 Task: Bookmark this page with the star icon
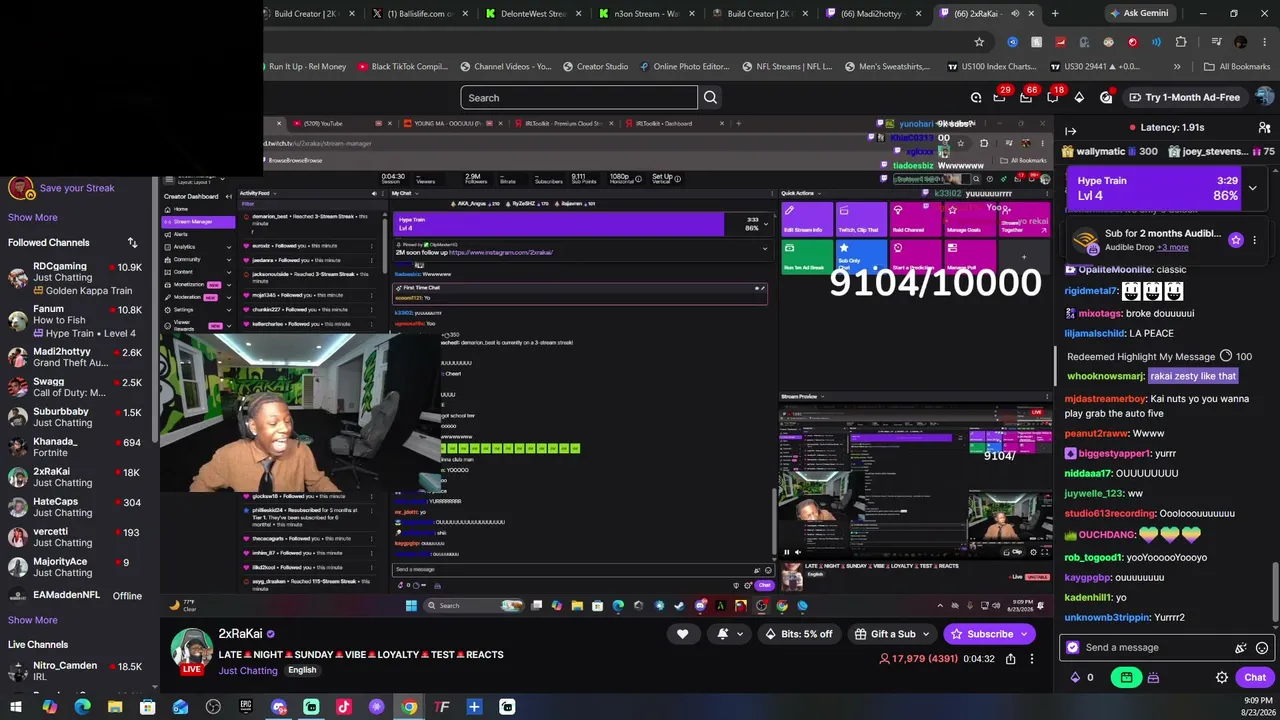tap(979, 42)
